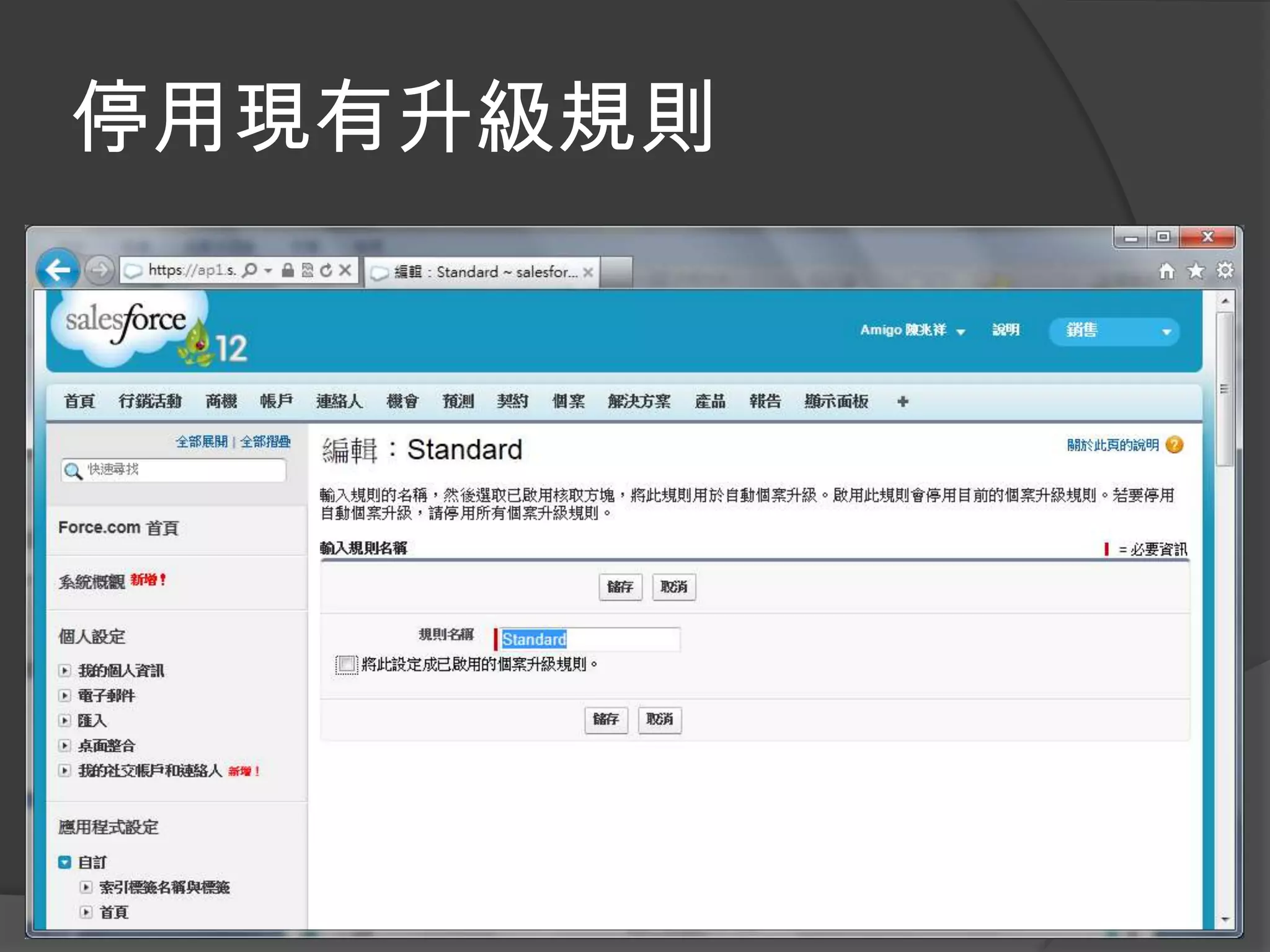Image resolution: width=1270 pixels, height=952 pixels.
Task: Open the 契約 navigation tab
Action: point(513,402)
